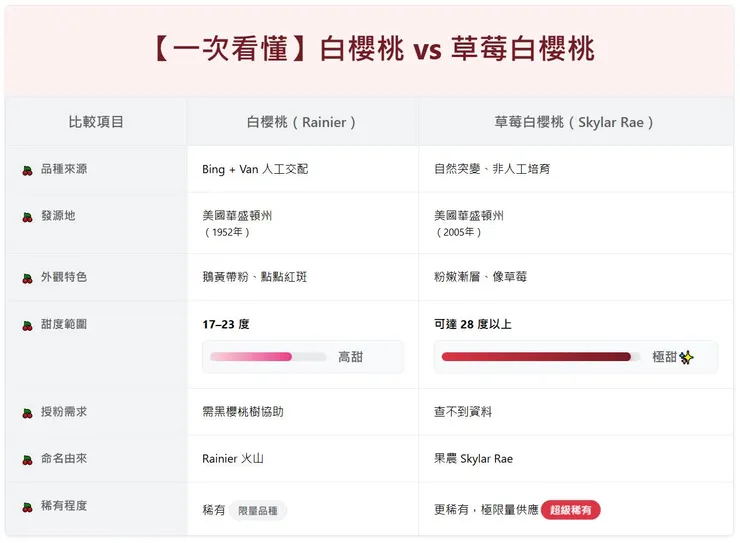
Task: Click the 比較項目 column header
Action: pyautogui.click(x=96, y=122)
